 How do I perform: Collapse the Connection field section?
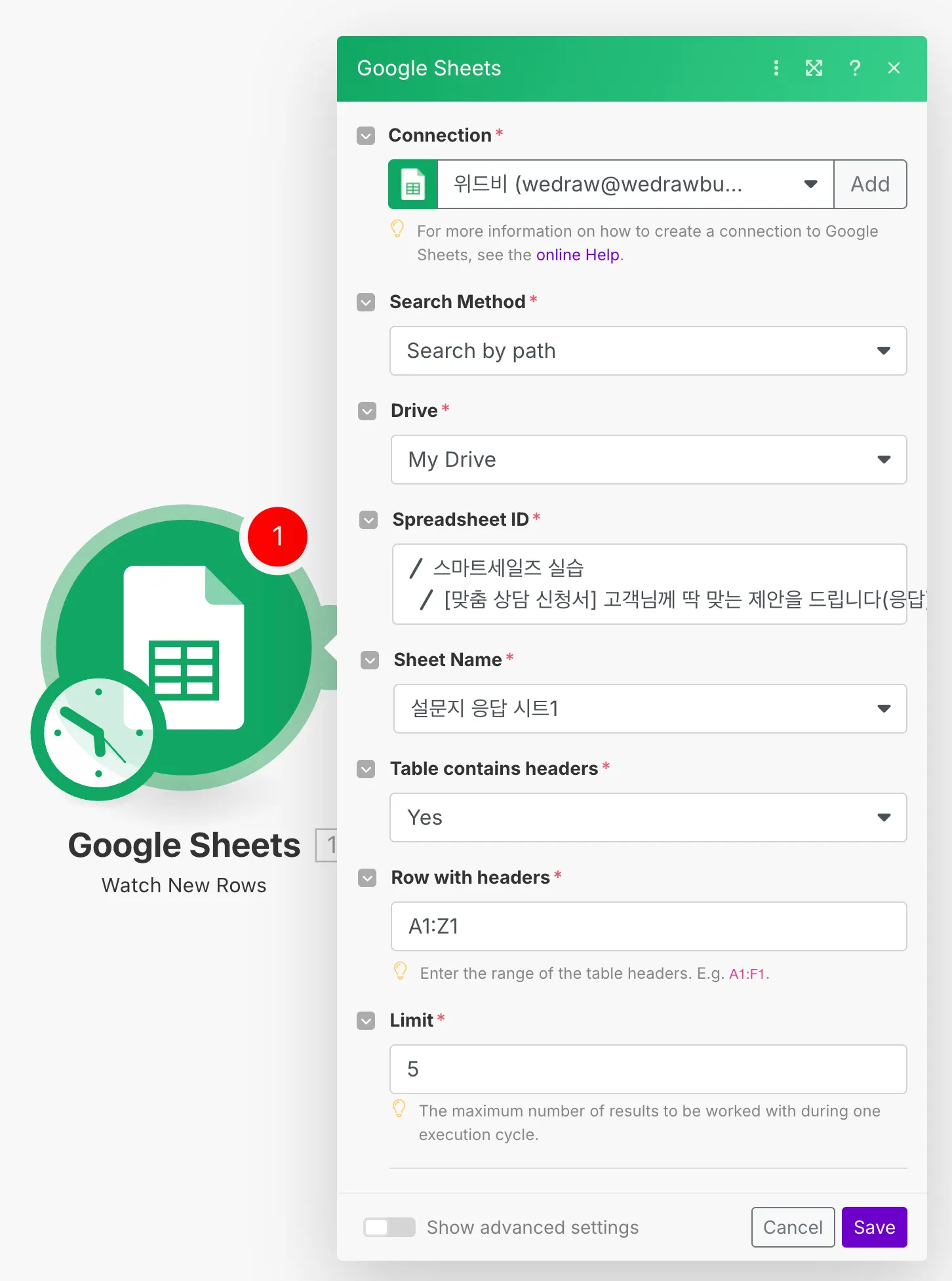point(366,136)
